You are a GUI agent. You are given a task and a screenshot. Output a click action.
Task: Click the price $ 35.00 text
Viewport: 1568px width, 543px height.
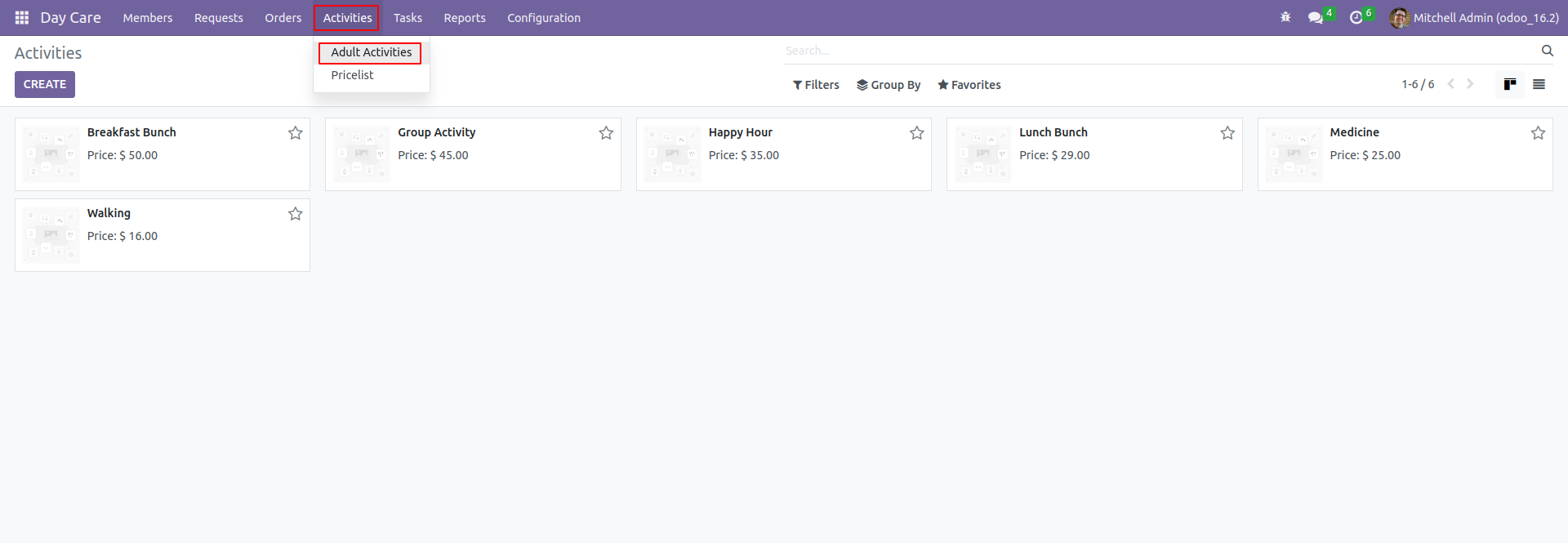[x=760, y=155]
